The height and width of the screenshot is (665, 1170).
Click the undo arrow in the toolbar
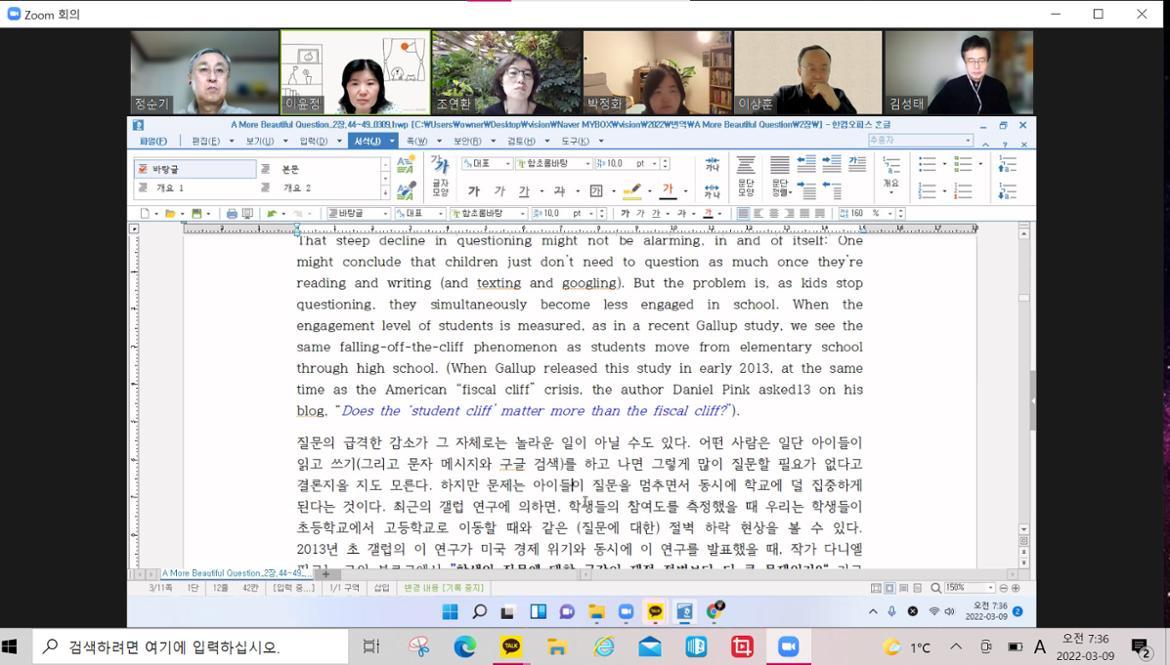pyautogui.click(x=271, y=214)
